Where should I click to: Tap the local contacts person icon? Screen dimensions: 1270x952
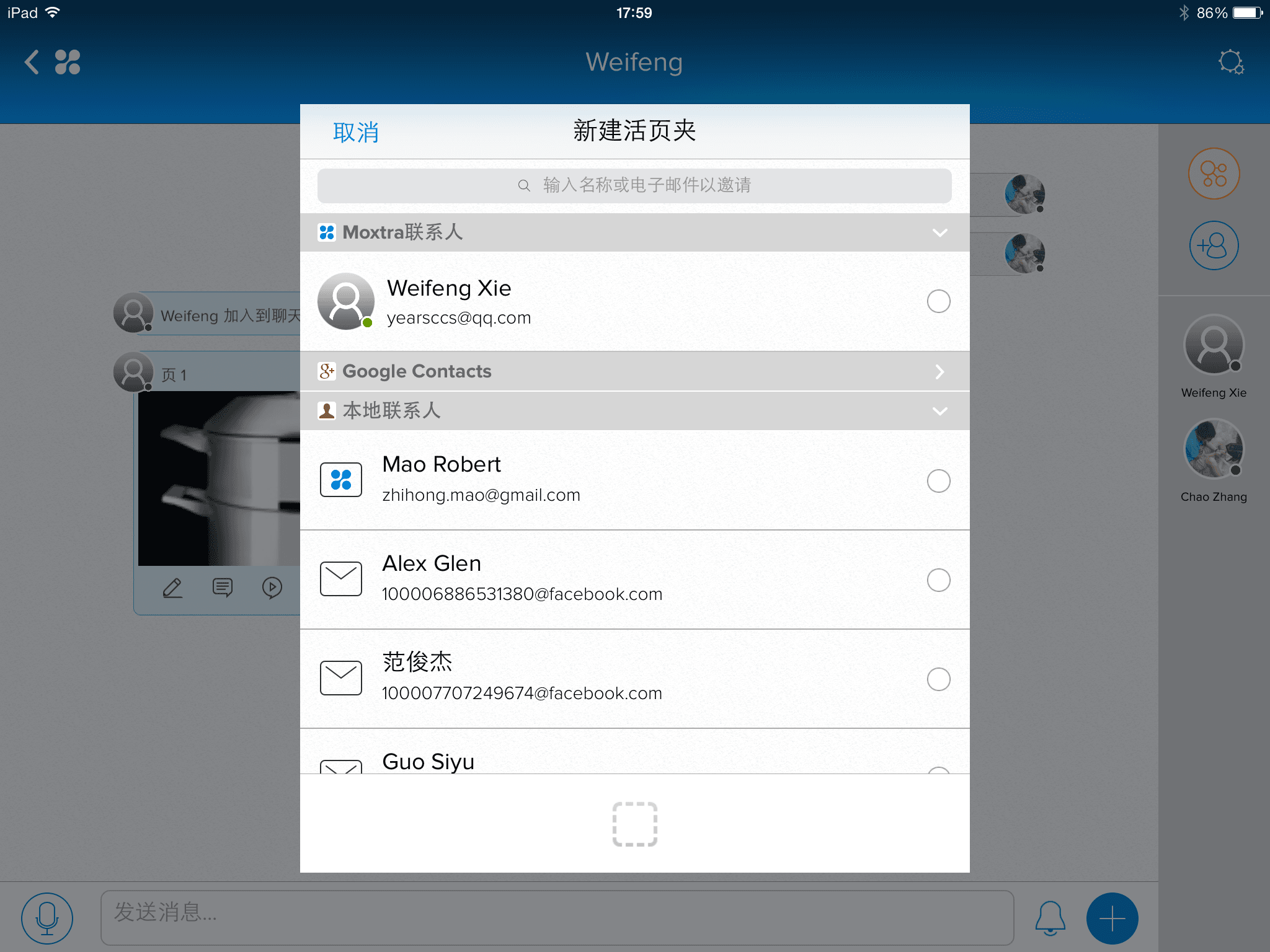(327, 410)
